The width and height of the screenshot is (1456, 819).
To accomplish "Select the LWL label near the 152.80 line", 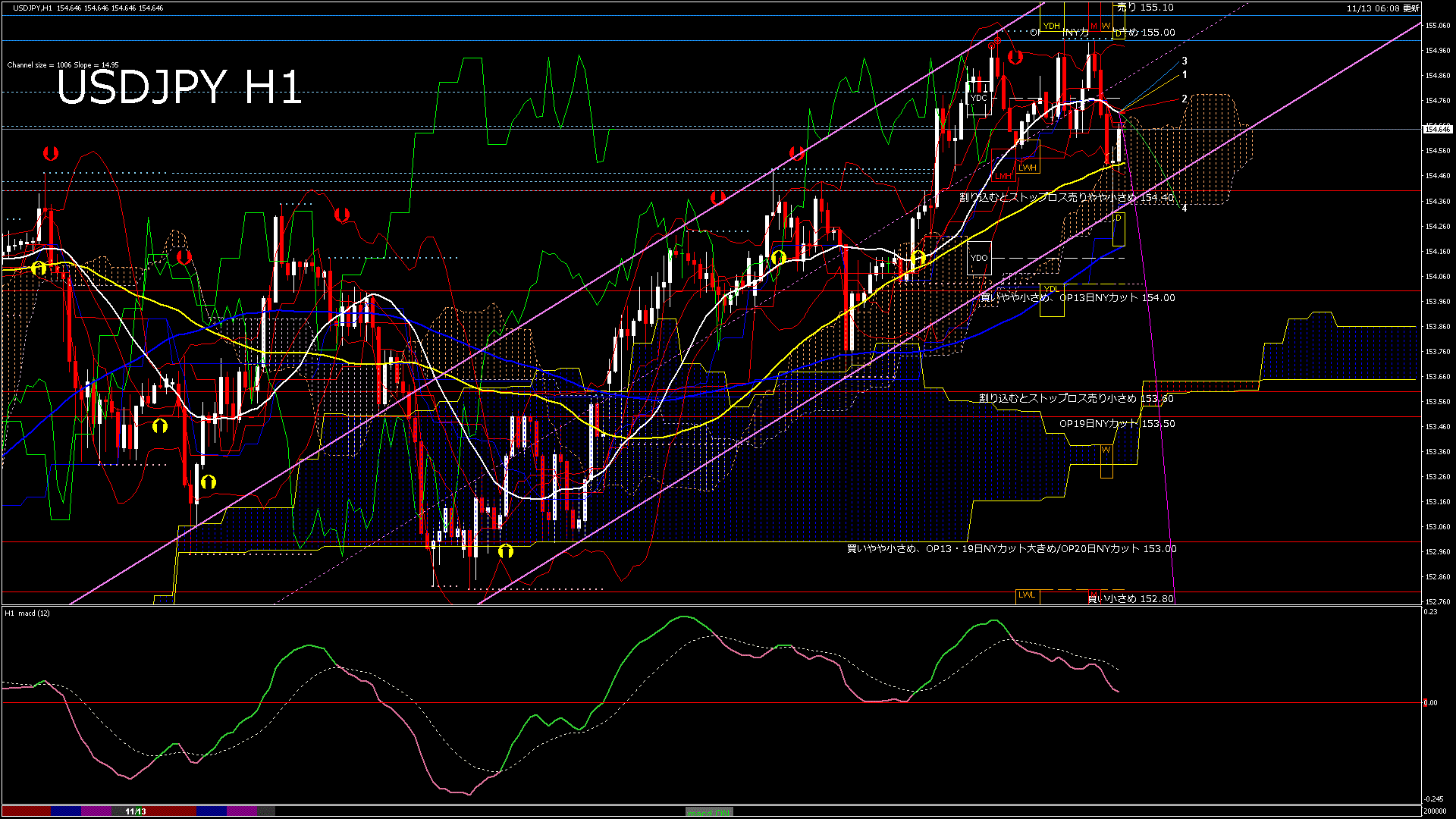I will coord(1028,596).
